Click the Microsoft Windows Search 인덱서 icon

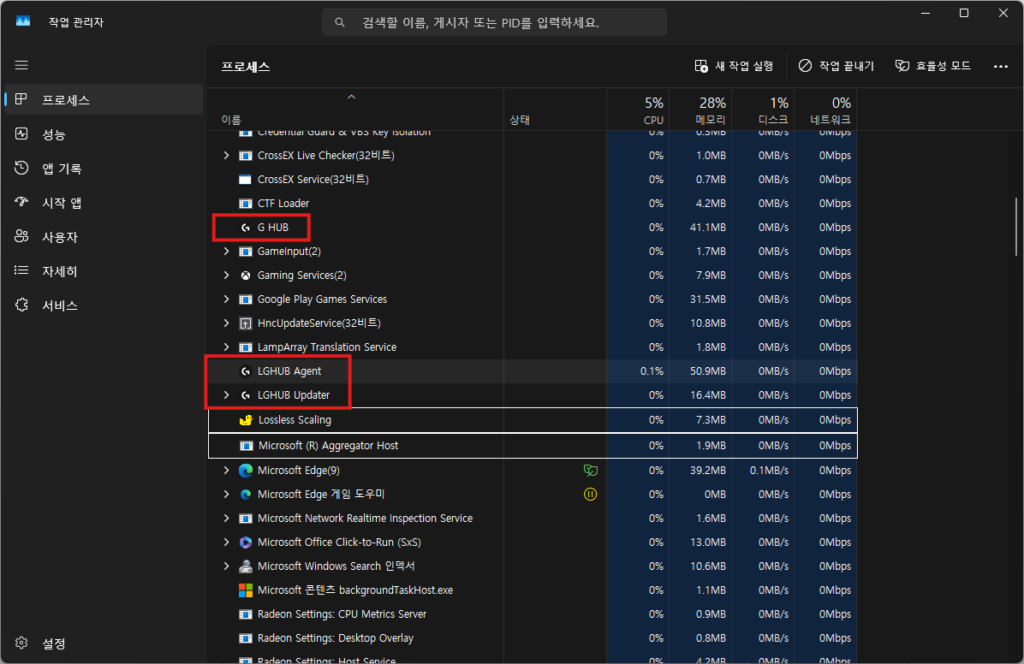tap(246, 566)
